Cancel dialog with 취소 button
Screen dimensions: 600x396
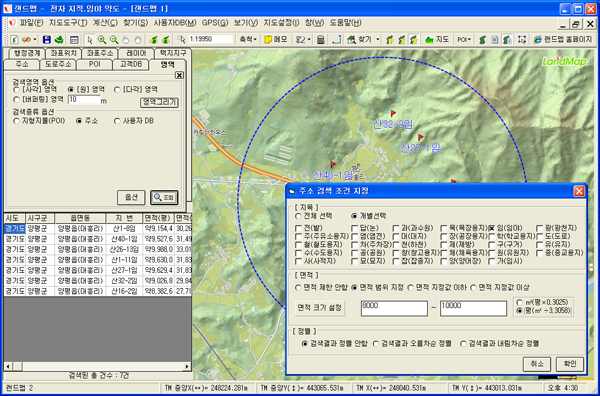(536, 364)
